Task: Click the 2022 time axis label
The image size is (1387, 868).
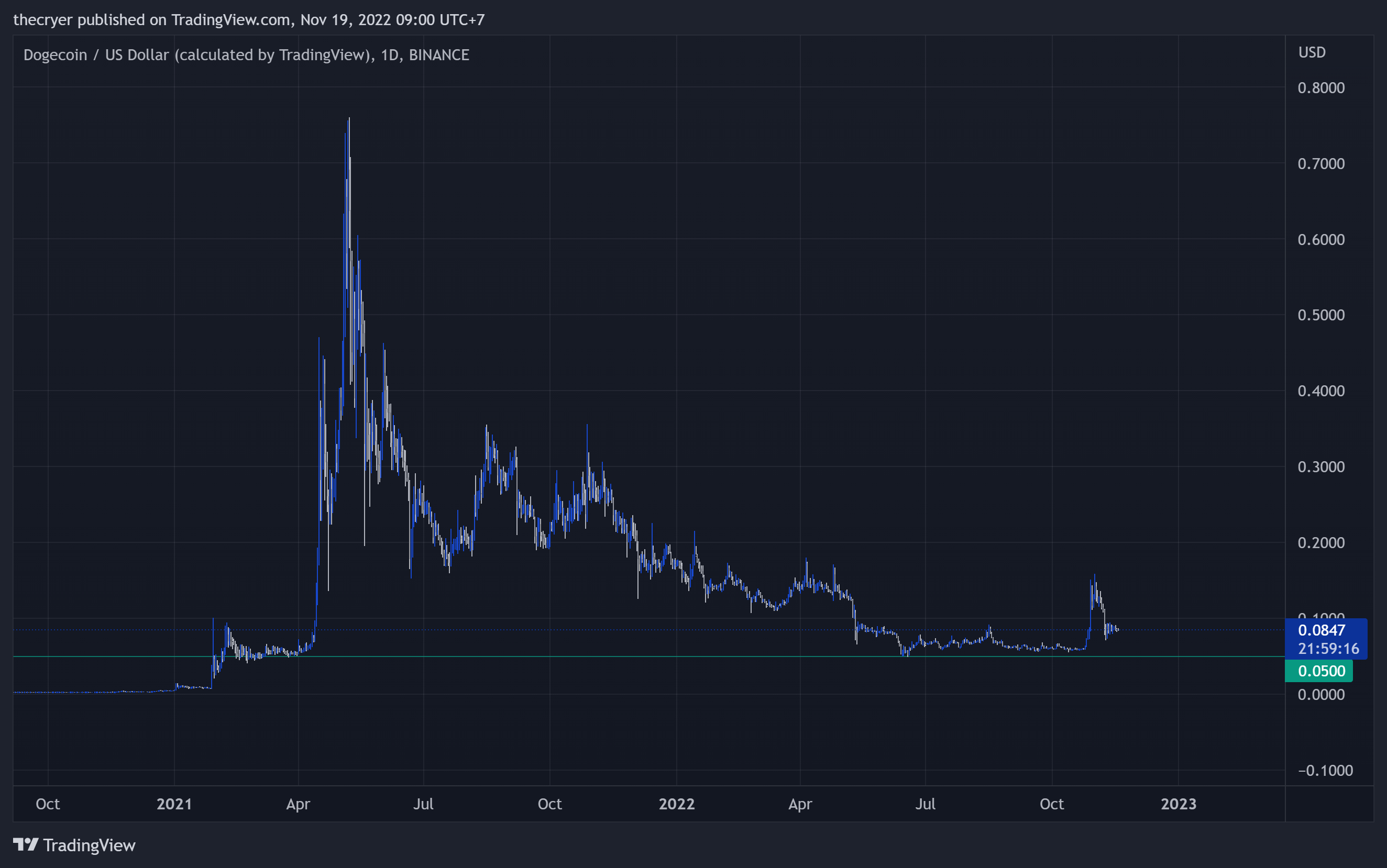Action: pyautogui.click(x=677, y=804)
